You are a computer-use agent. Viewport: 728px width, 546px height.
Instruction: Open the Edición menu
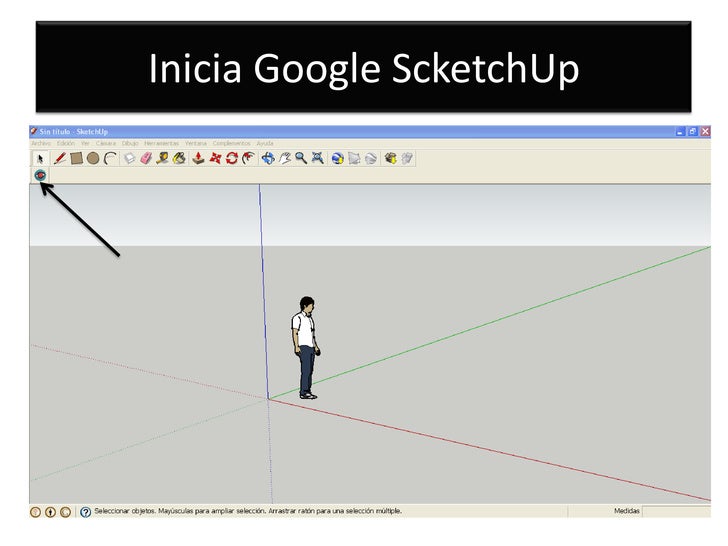[x=65, y=143]
